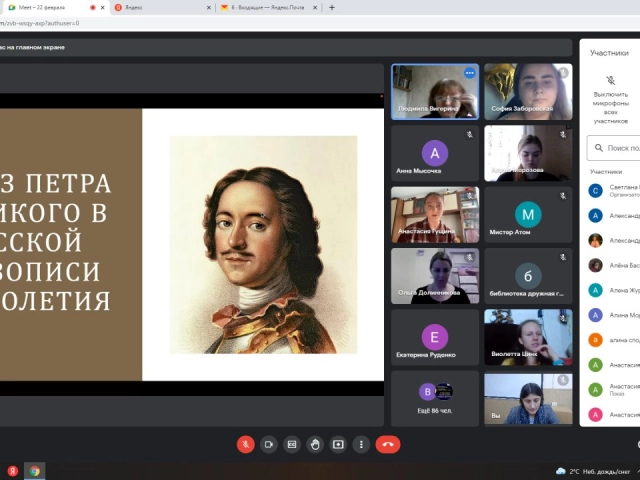Click the participant search field
Image resolution: width=640 pixels, height=480 pixels.
(613, 148)
